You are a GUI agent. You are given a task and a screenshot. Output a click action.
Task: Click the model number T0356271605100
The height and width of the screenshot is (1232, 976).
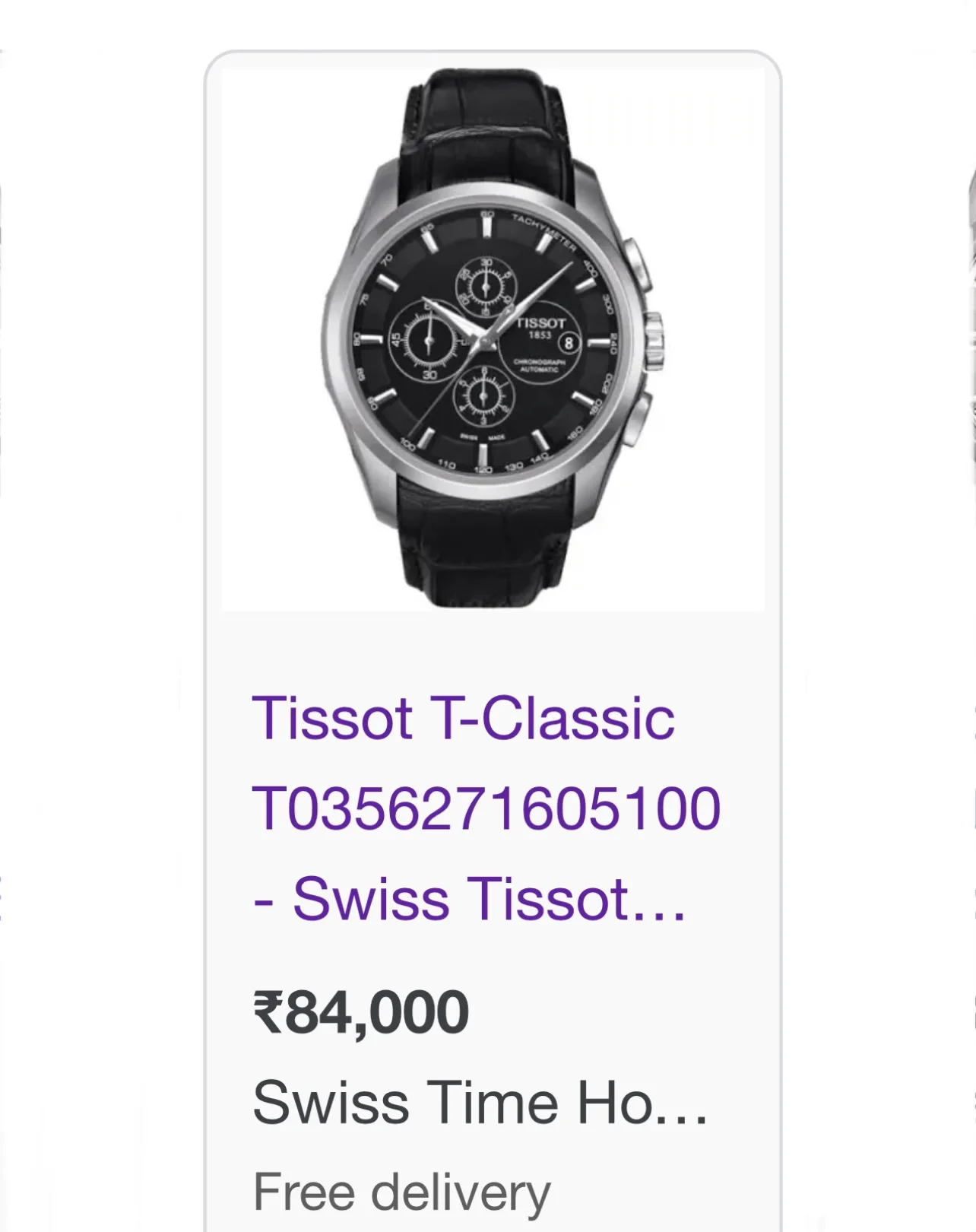tap(486, 808)
